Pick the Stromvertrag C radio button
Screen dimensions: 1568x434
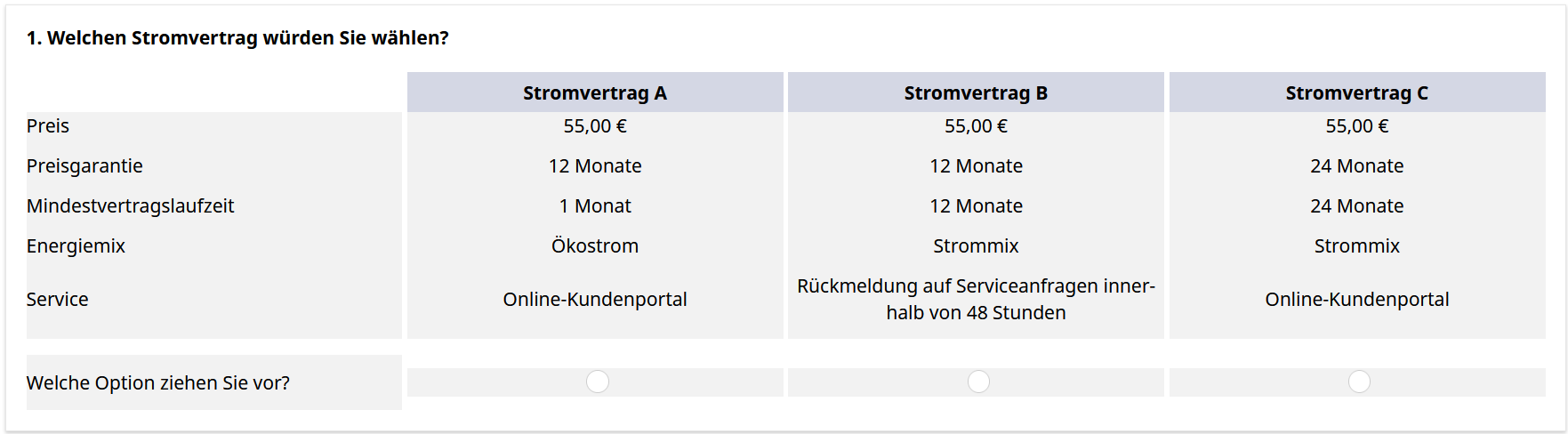point(1359,382)
